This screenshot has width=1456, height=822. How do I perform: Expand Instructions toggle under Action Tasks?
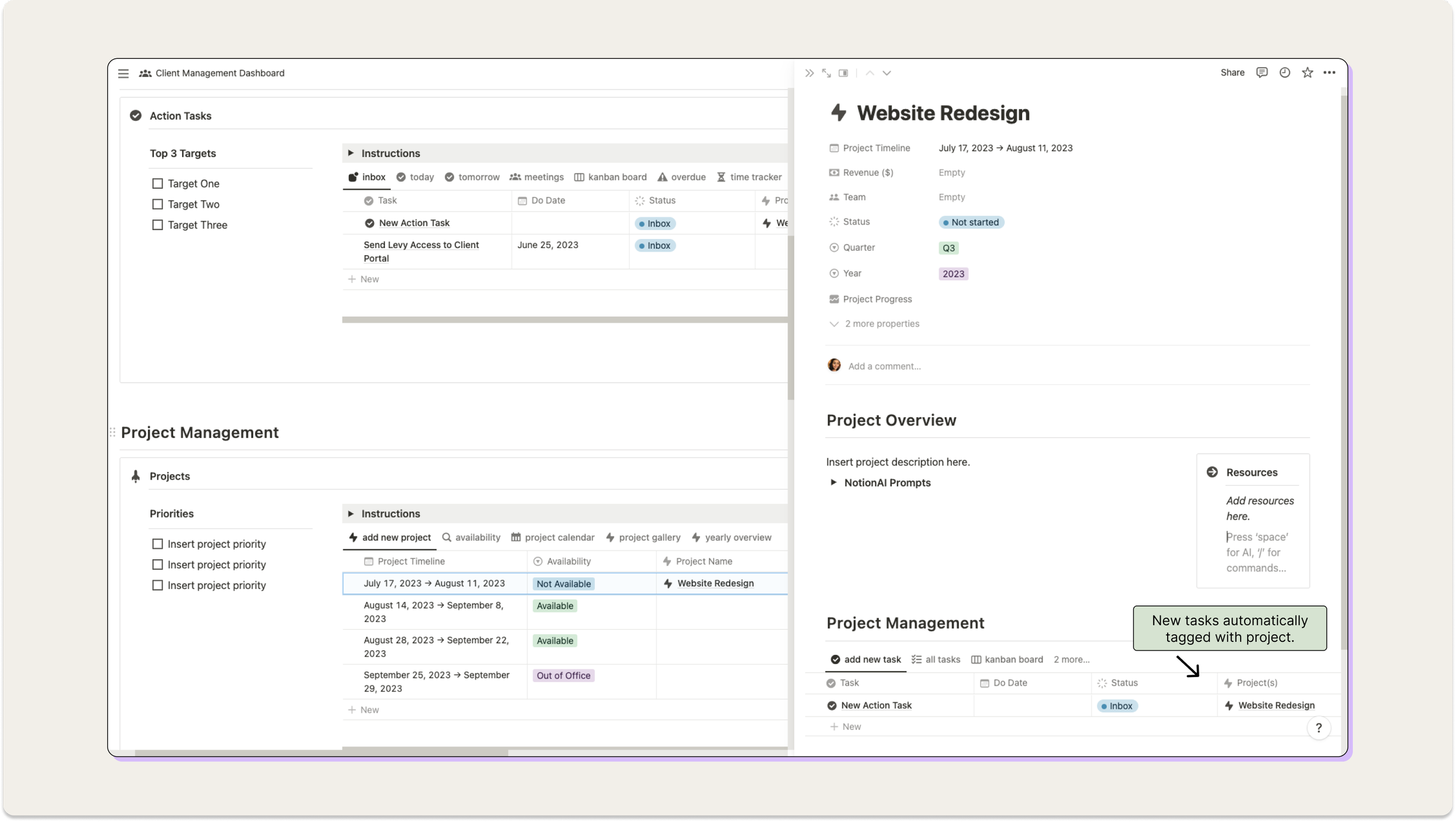351,153
